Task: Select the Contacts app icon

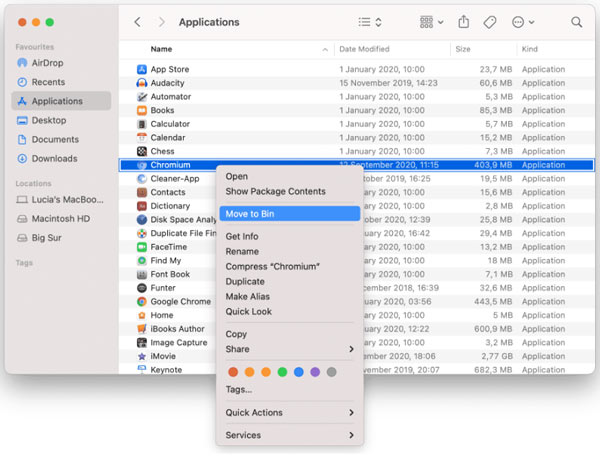Action: click(142, 192)
